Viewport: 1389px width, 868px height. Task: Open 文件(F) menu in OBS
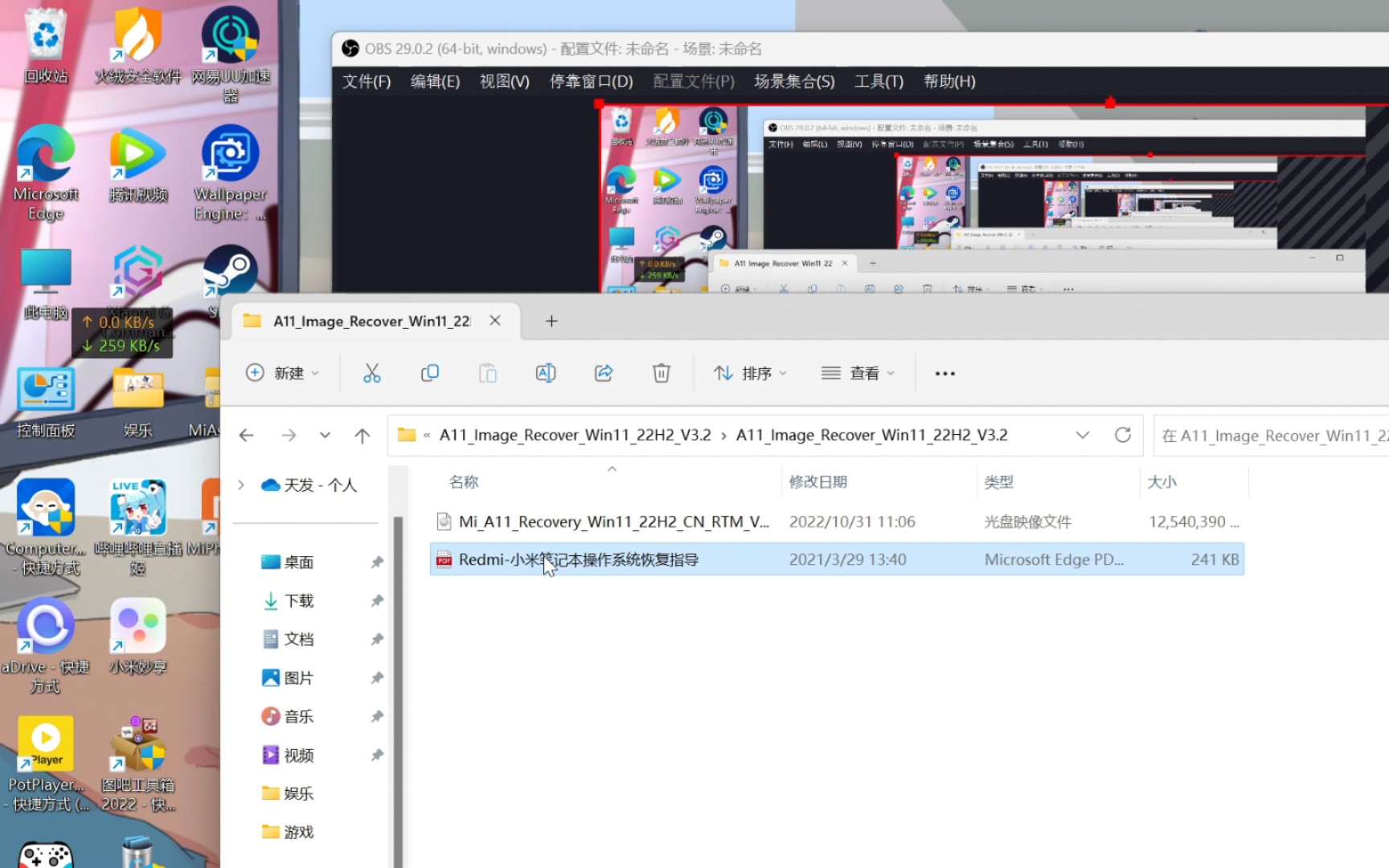(367, 81)
